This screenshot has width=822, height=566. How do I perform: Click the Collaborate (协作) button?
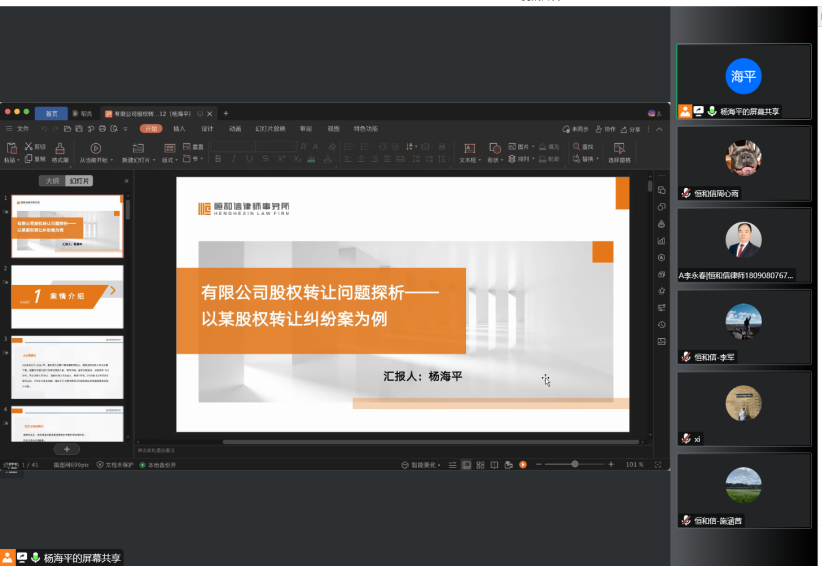[605, 129]
